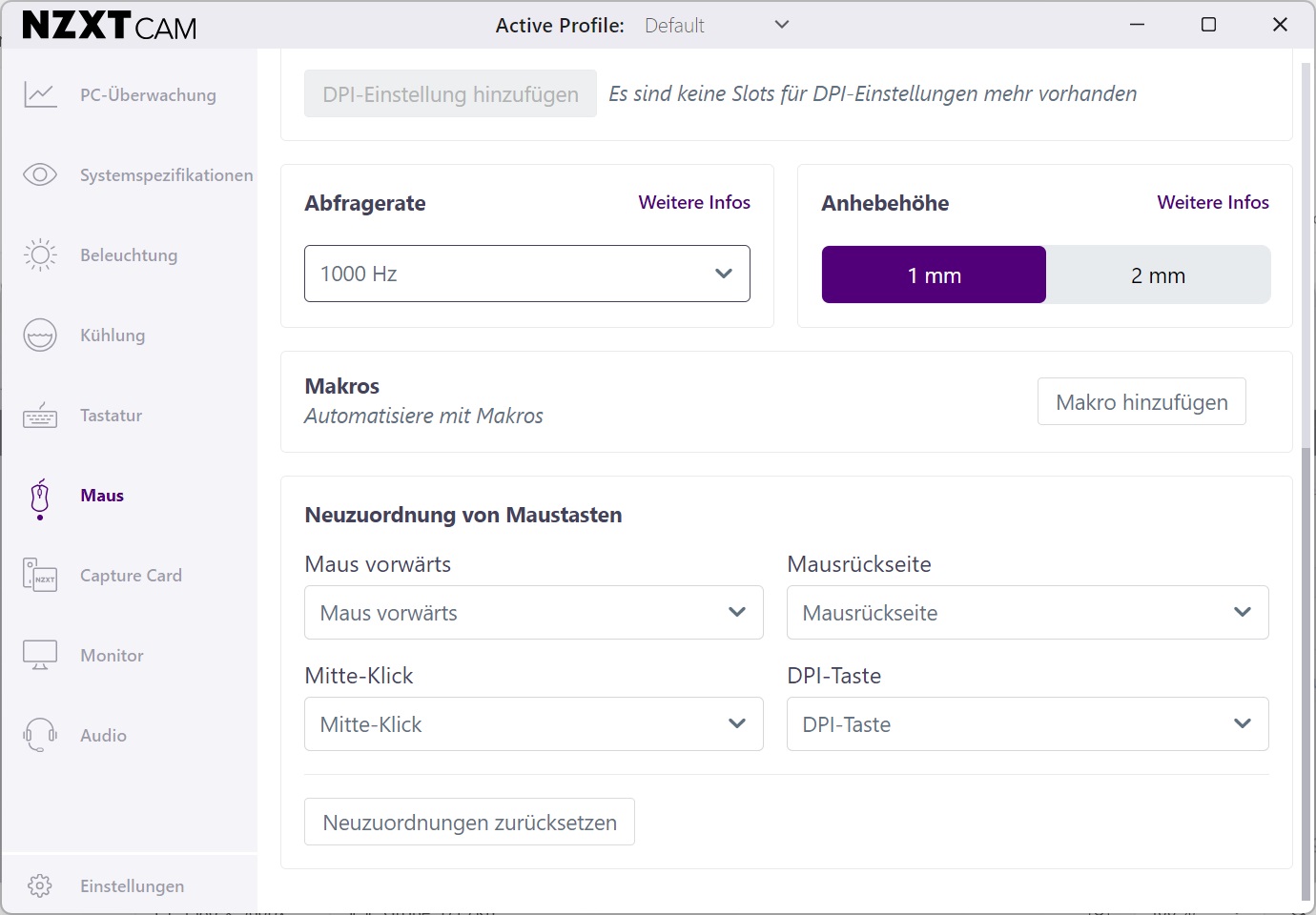Open Weitere Infos link for Abfragerate
Viewport: 1316px width, 915px height.
click(694, 202)
